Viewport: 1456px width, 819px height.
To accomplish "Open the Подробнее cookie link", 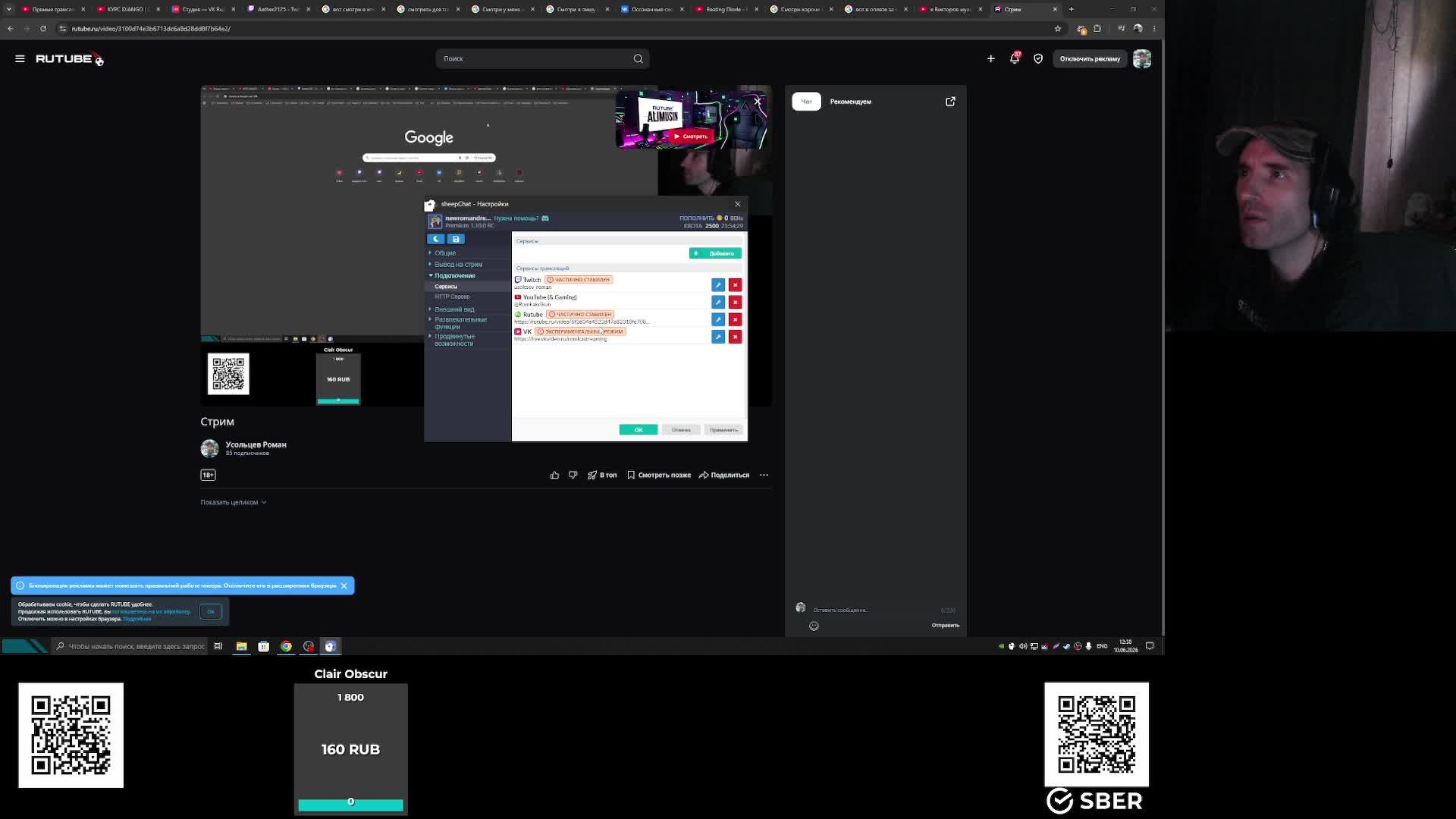I will coord(137,619).
